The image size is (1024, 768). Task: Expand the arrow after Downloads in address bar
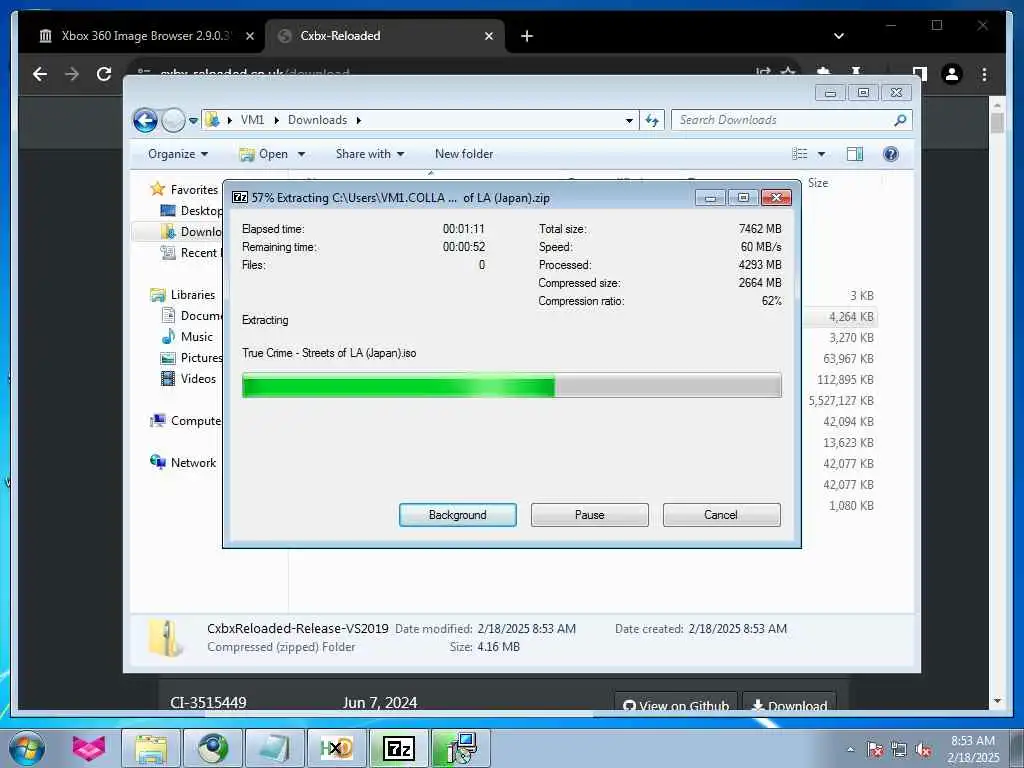pos(359,120)
